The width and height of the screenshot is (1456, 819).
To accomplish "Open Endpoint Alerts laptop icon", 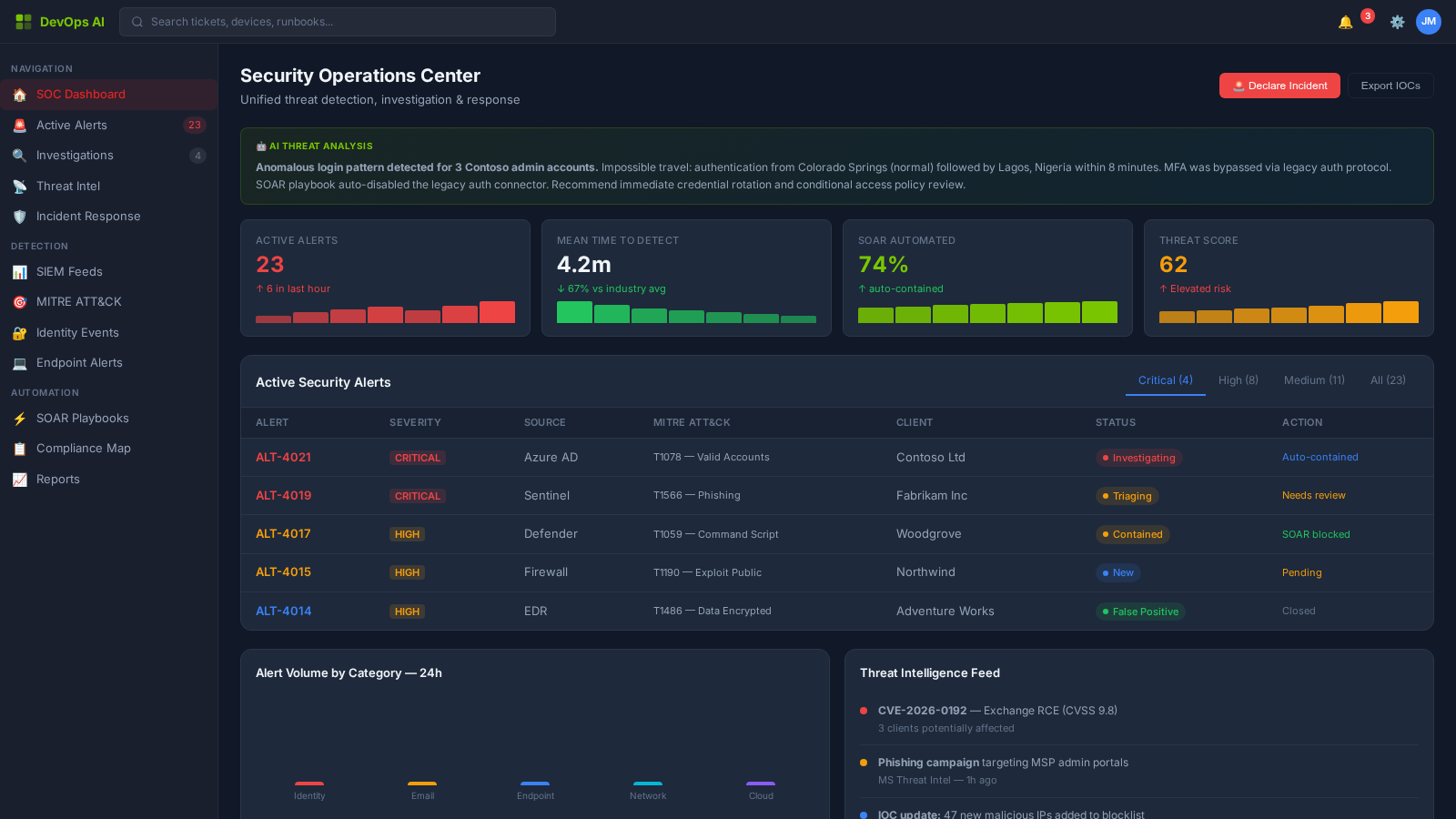I will (x=19, y=362).
